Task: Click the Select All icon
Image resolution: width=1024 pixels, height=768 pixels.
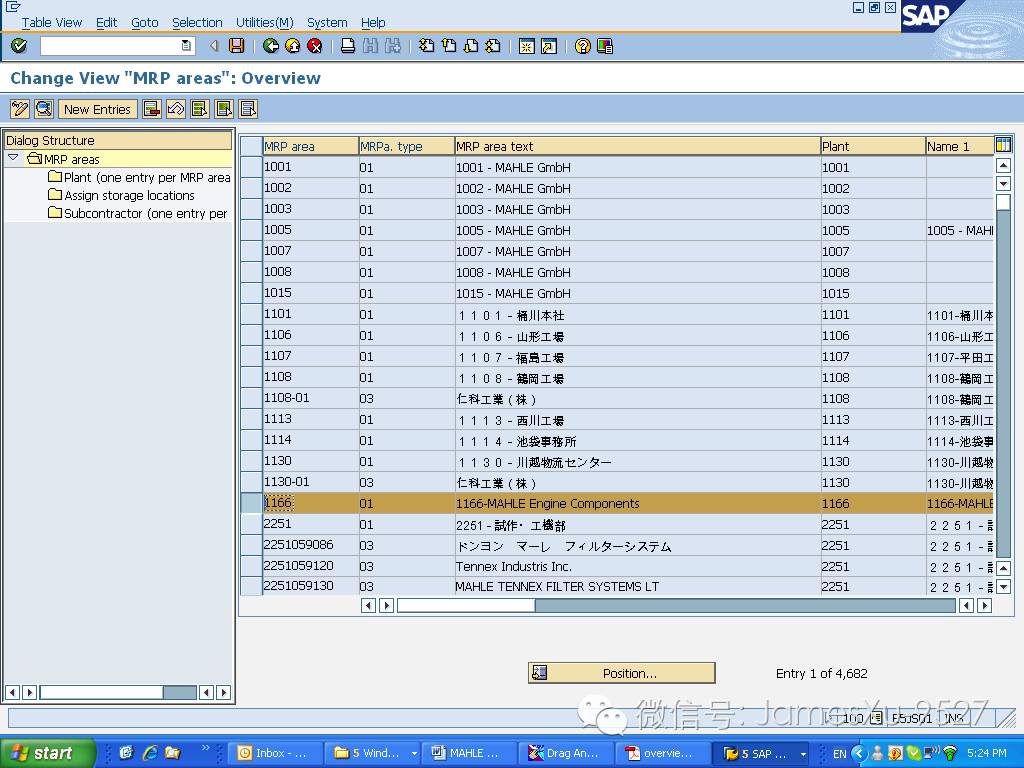Action: (200, 109)
